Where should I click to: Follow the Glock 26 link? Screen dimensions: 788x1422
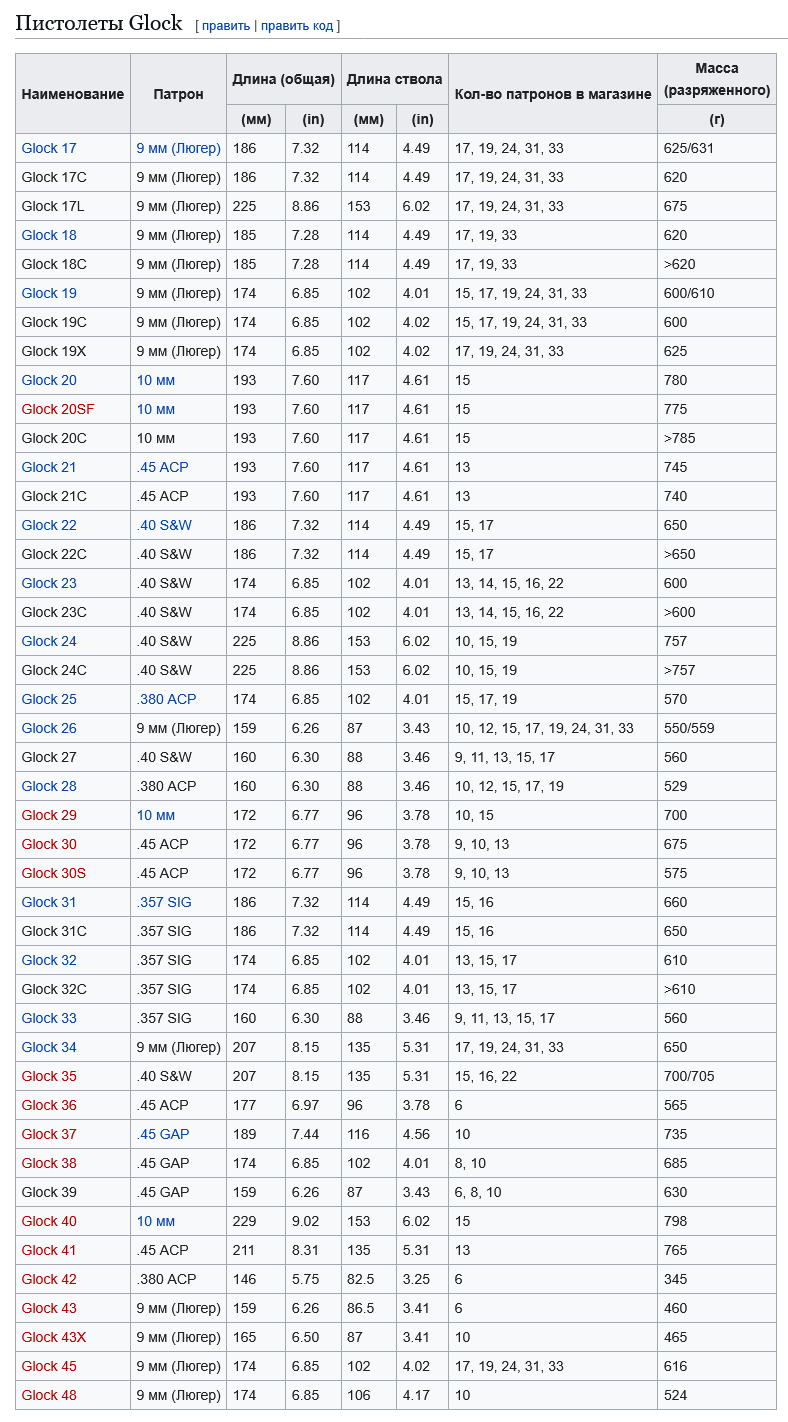coord(49,728)
